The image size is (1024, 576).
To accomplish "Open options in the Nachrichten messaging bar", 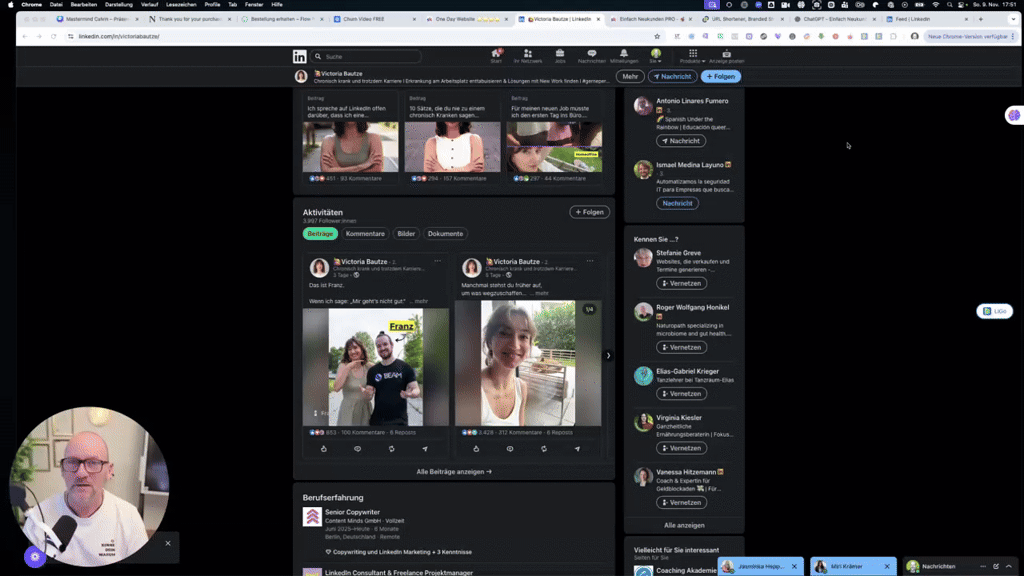I will 983,566.
